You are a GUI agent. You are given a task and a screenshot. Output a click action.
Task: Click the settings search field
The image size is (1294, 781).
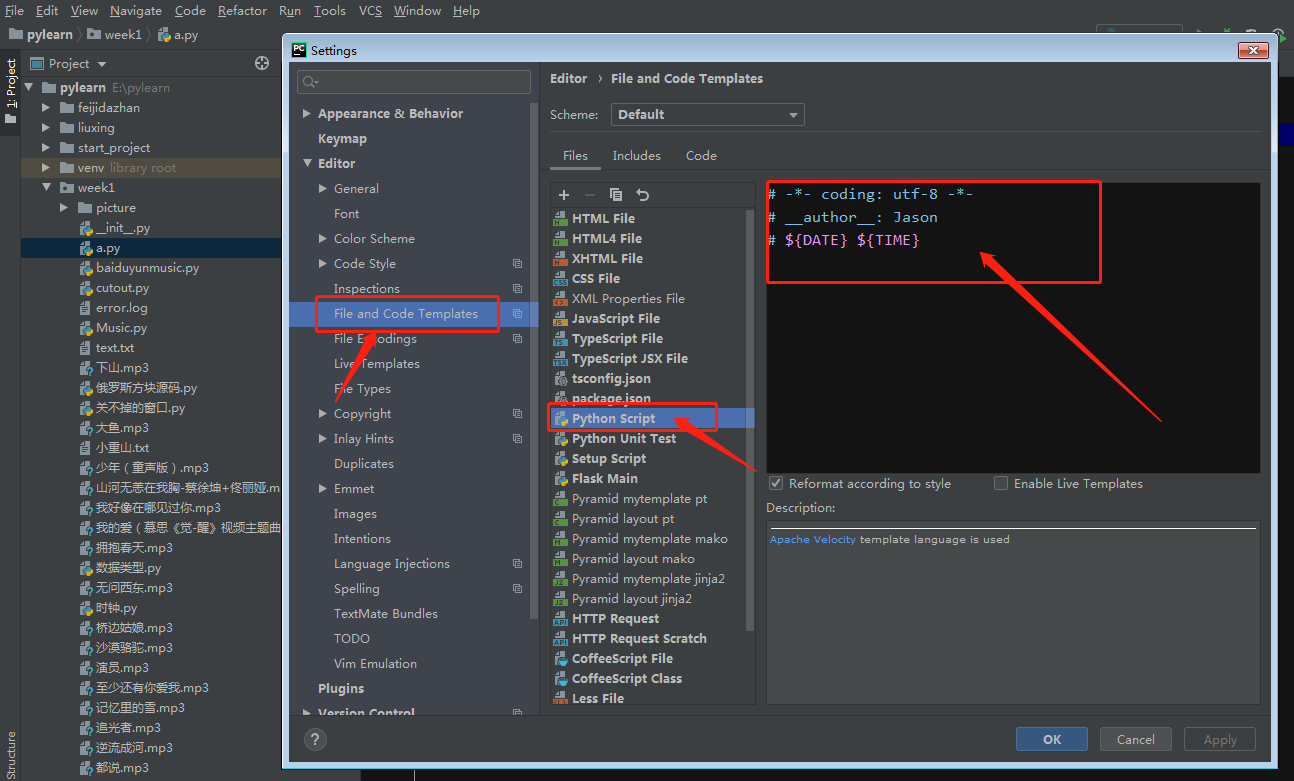414,81
